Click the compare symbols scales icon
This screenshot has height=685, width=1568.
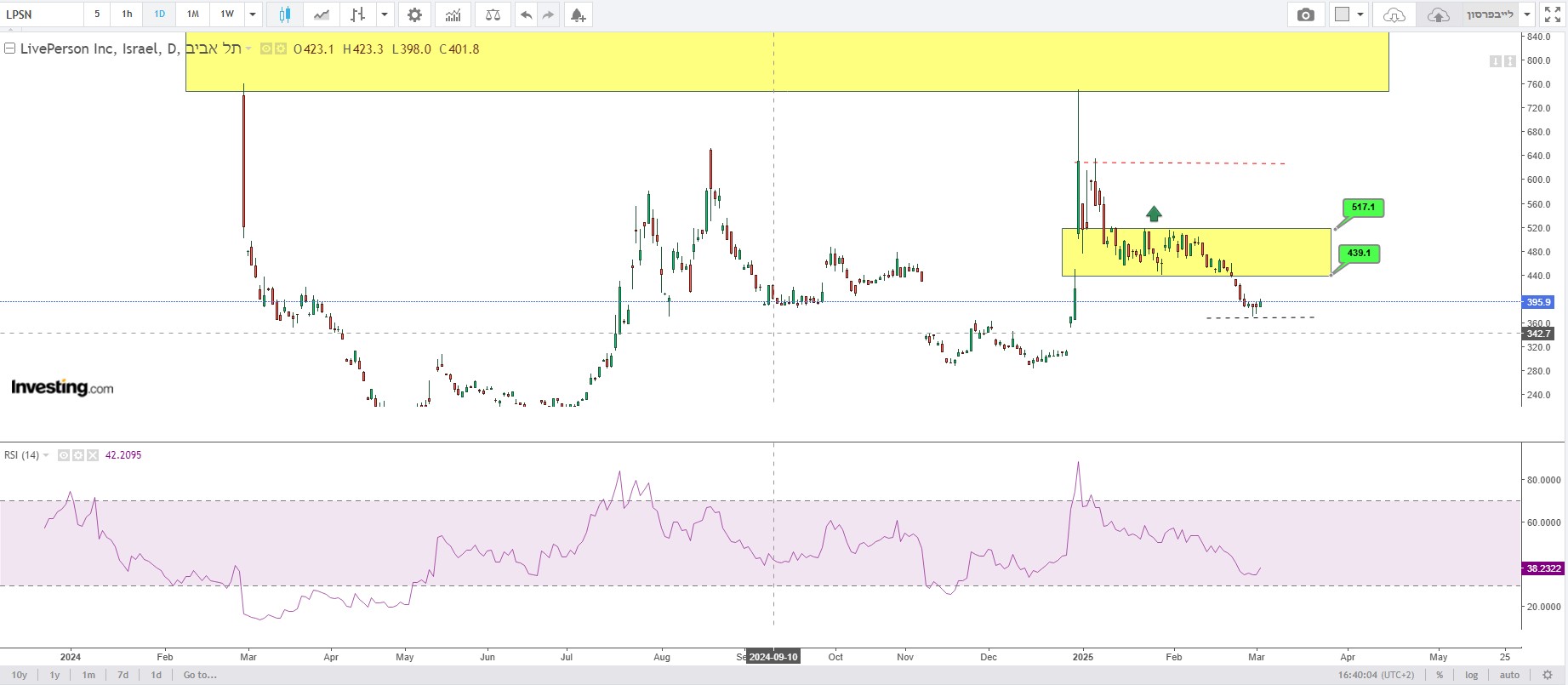click(493, 14)
